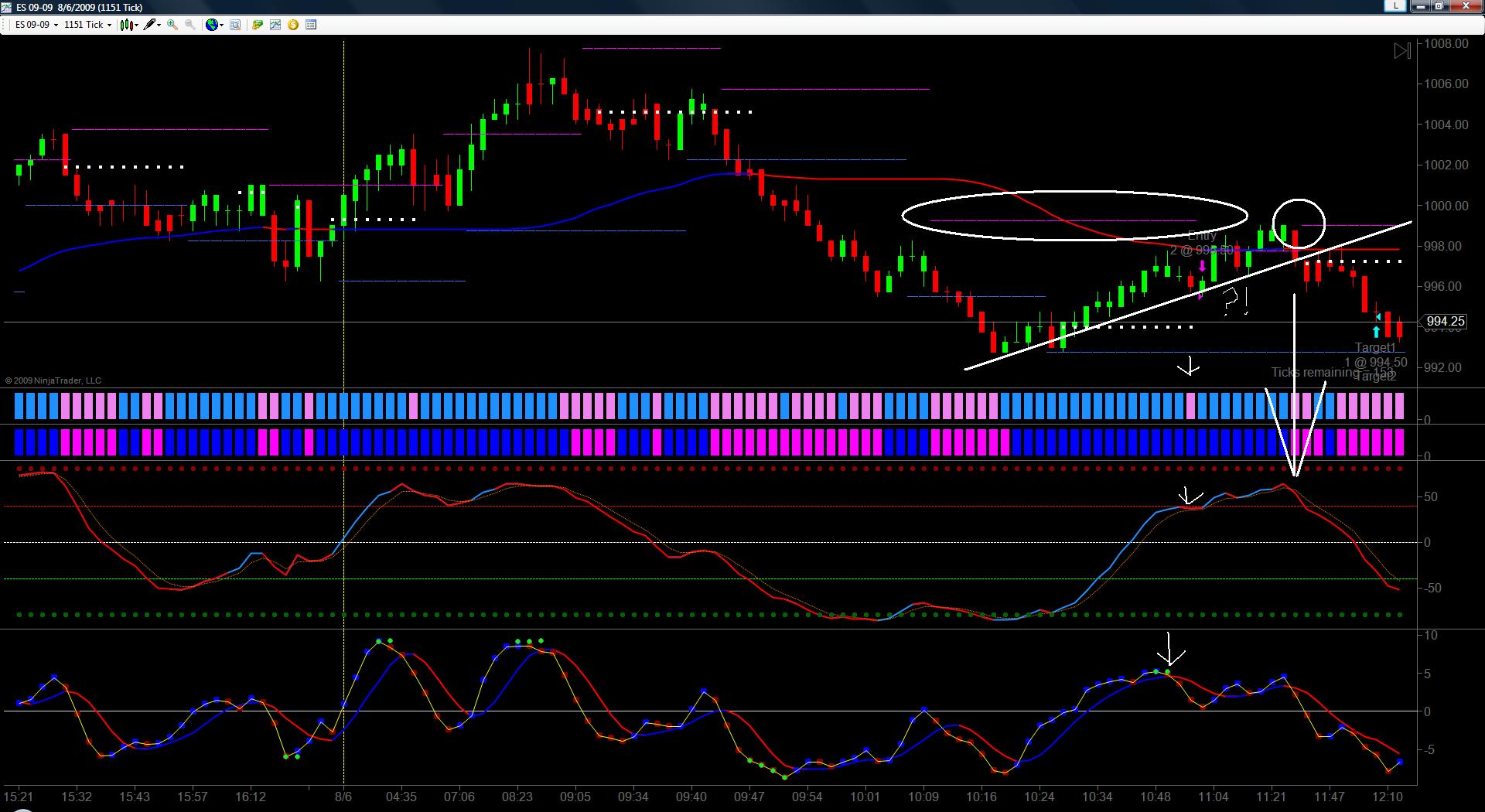Click the window title 'ES 09-09 8/6/2009 (1151 Tick)'
The width and height of the screenshot is (1485, 812).
pyautogui.click(x=80, y=7)
